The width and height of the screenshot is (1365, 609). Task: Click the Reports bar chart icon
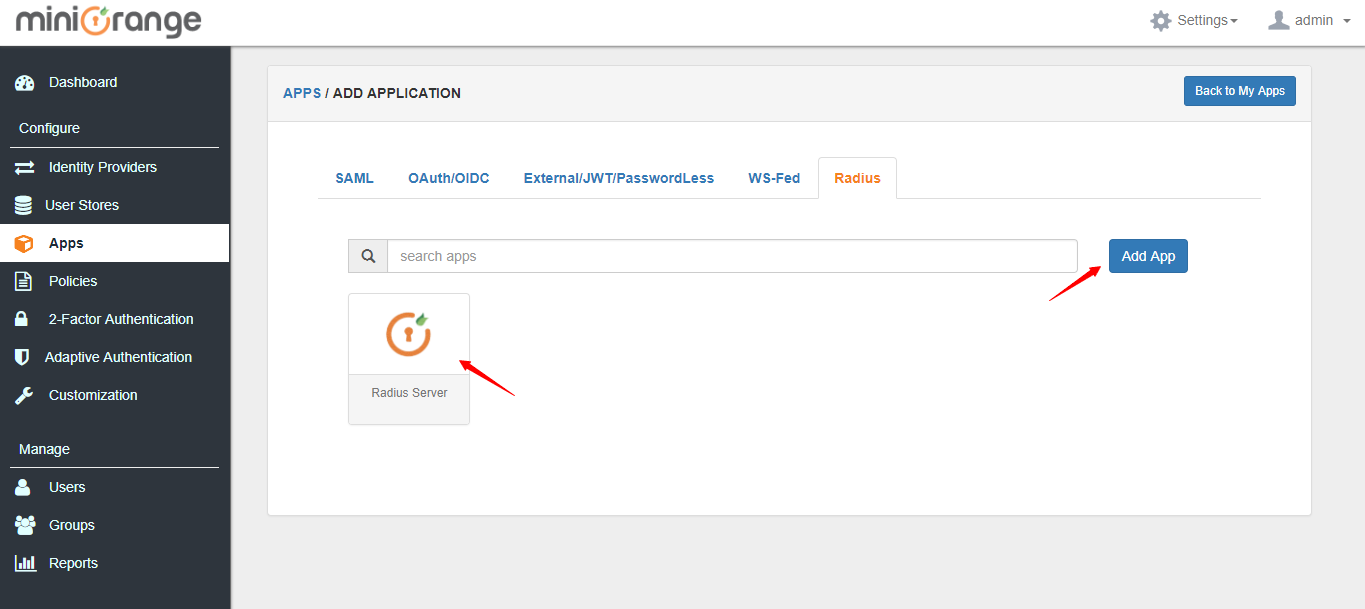pyautogui.click(x=25, y=563)
